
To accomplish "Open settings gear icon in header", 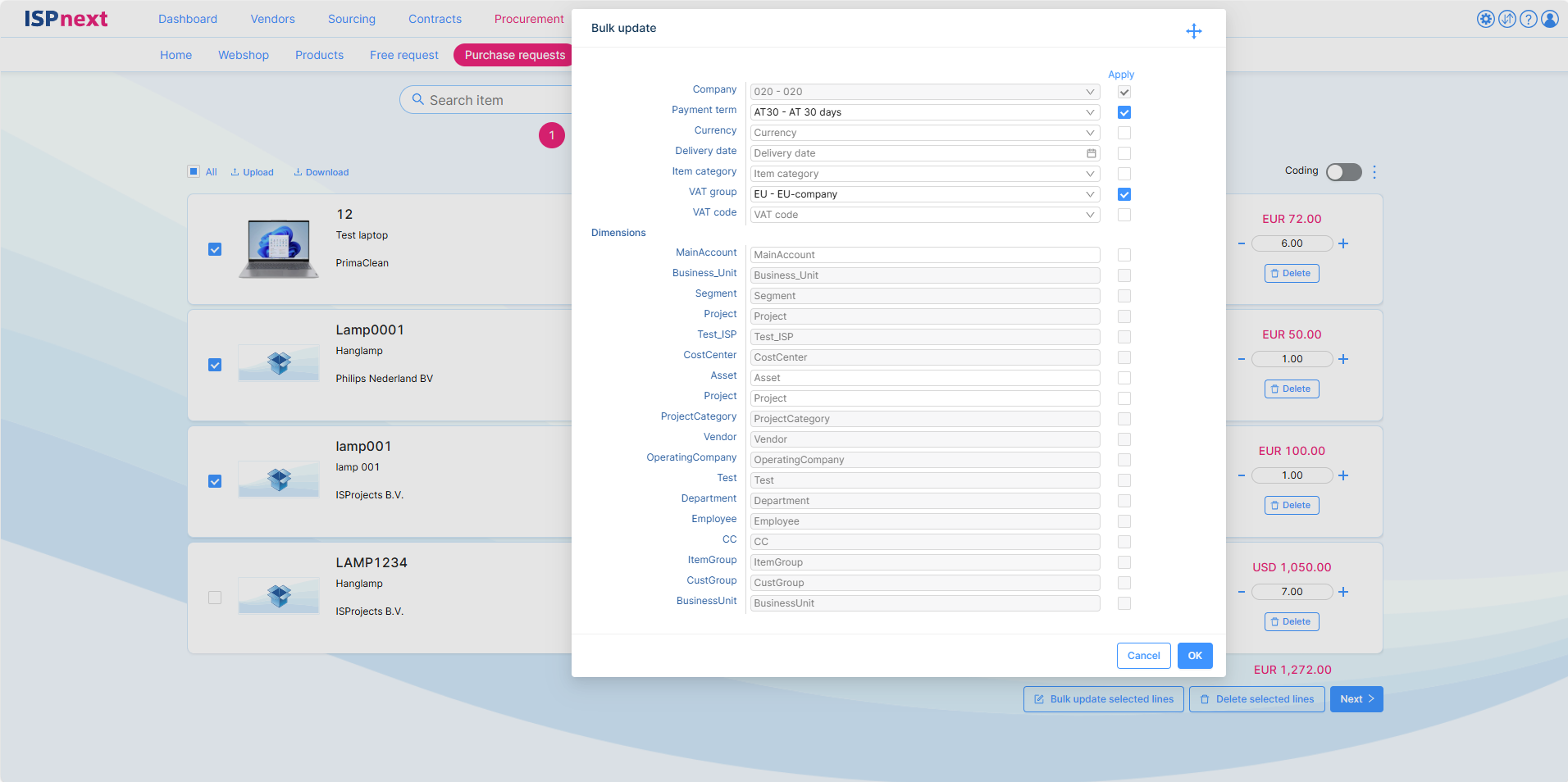I will (1485, 19).
